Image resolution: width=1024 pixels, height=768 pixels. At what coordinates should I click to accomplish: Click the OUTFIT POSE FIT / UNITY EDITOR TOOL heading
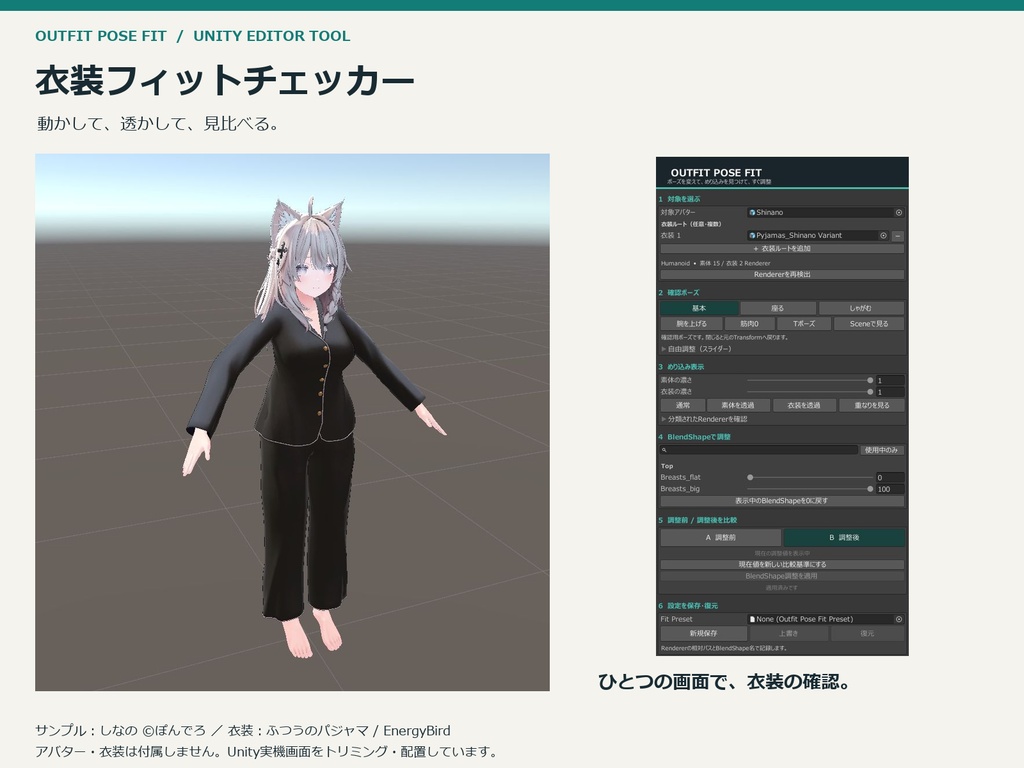coord(193,36)
